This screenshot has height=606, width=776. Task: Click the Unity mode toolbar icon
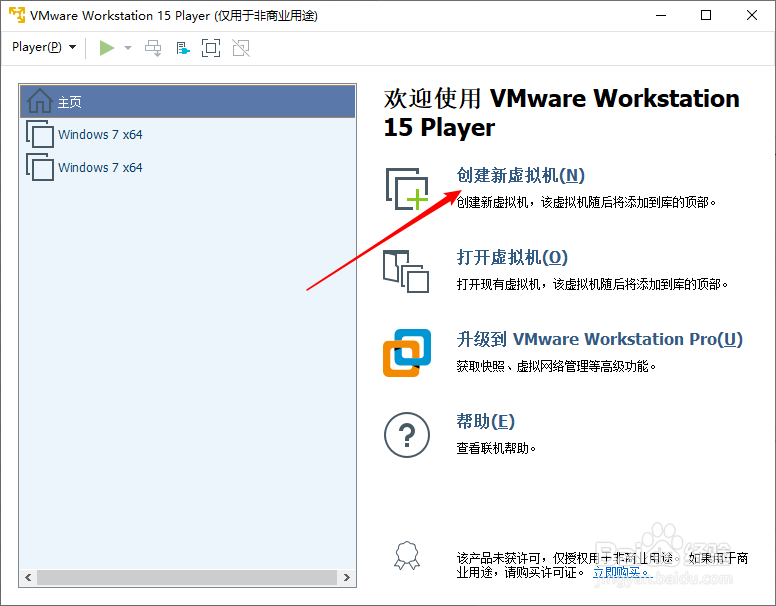tap(241, 48)
